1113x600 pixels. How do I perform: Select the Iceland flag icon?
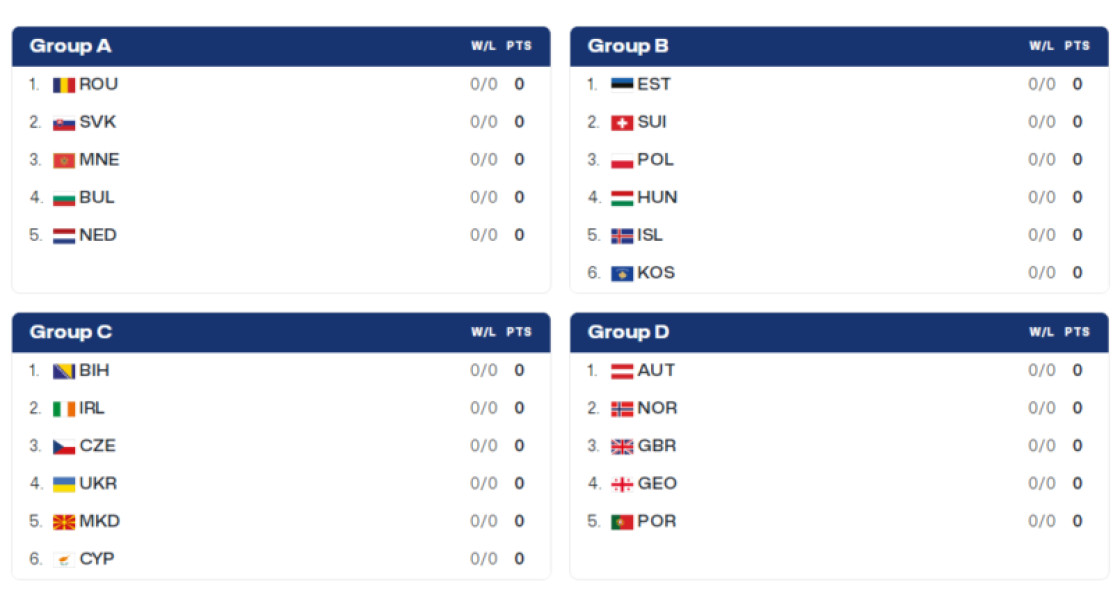coord(622,236)
